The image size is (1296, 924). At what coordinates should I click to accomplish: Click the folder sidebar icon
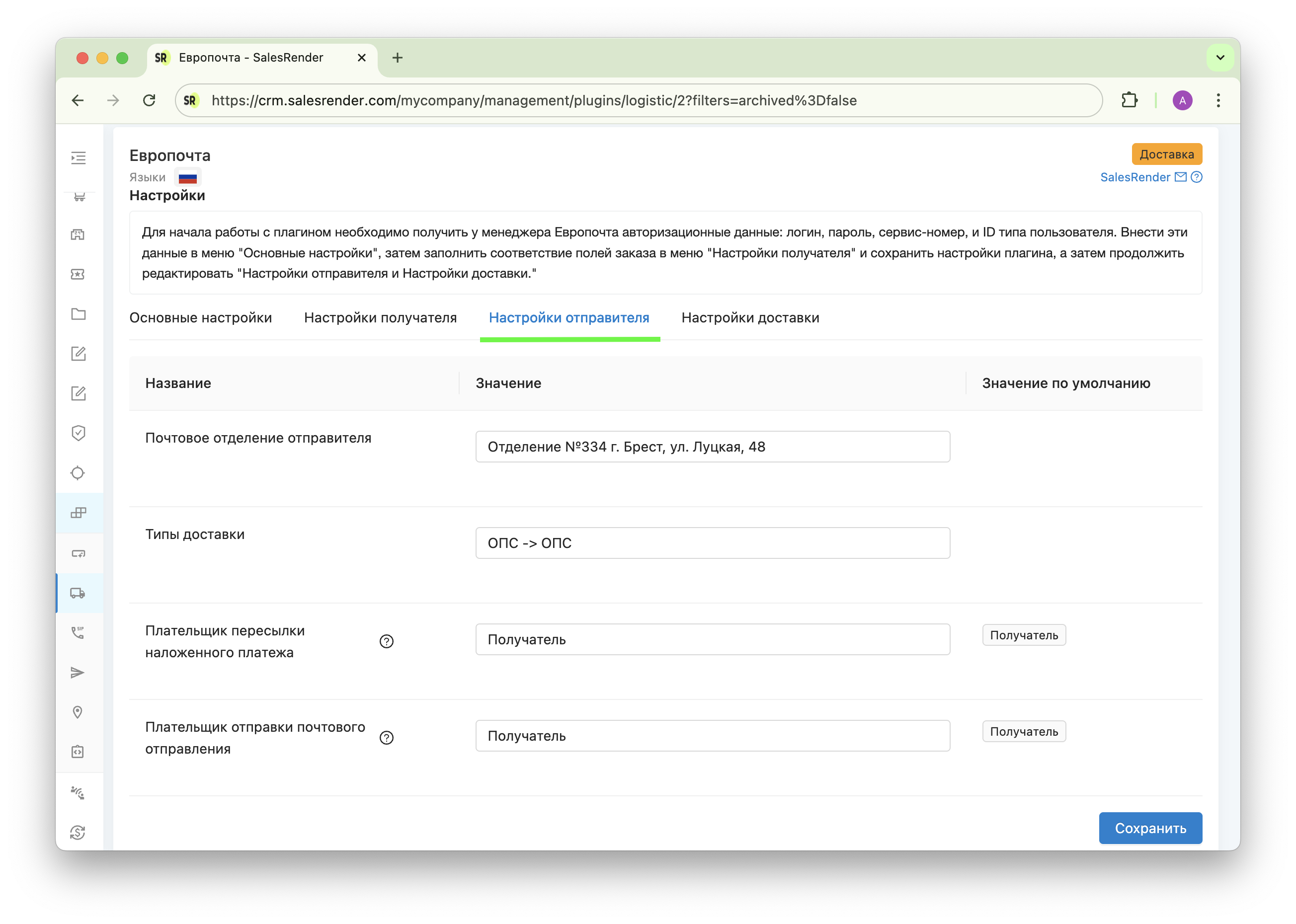[x=79, y=314]
